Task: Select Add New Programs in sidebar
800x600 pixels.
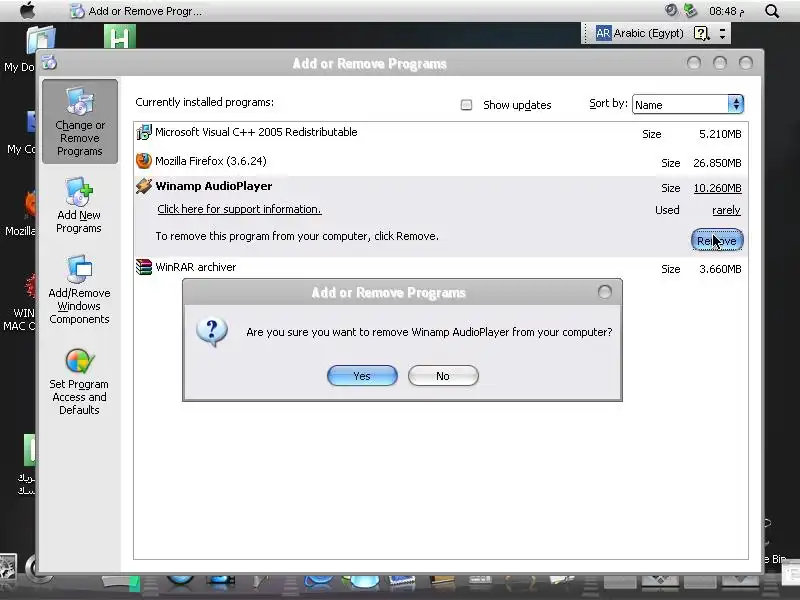Action: tap(79, 205)
